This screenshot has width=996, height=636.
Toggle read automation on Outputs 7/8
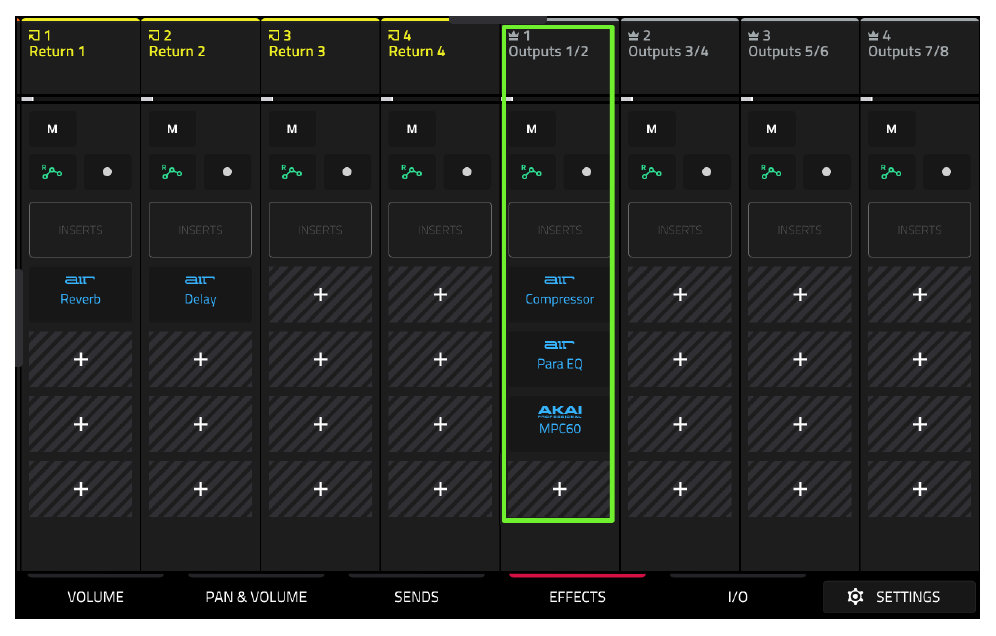(891, 172)
